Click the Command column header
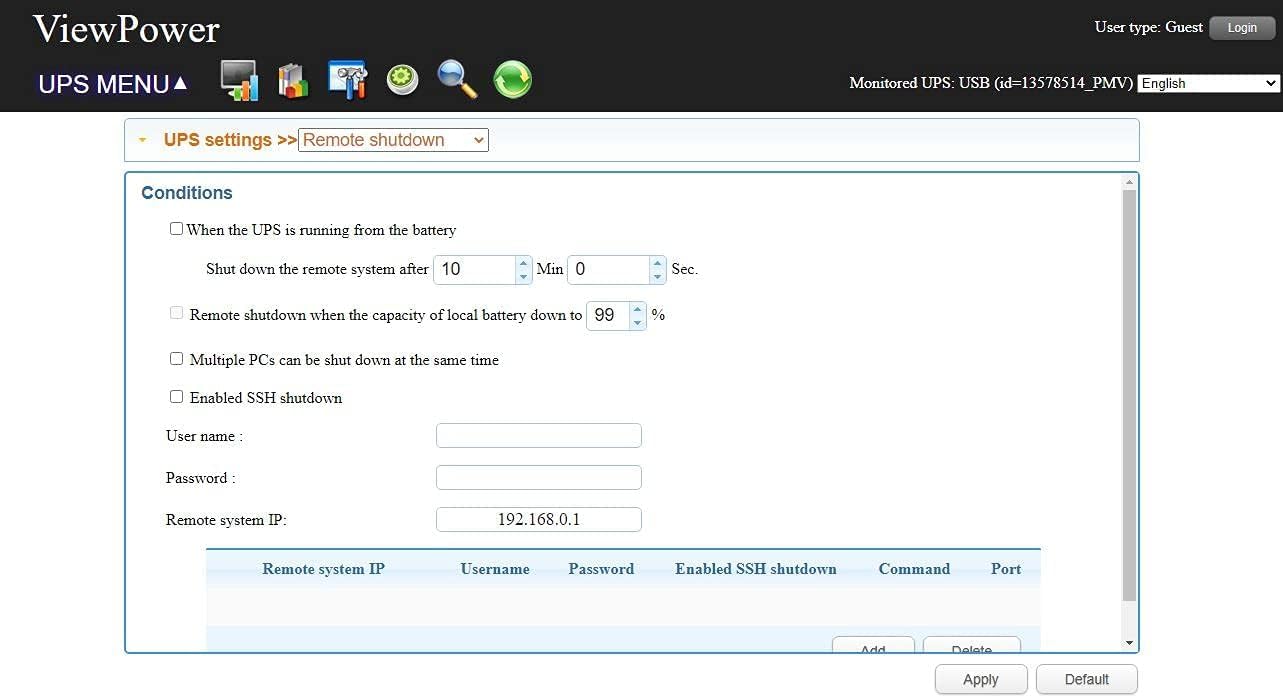 (914, 569)
